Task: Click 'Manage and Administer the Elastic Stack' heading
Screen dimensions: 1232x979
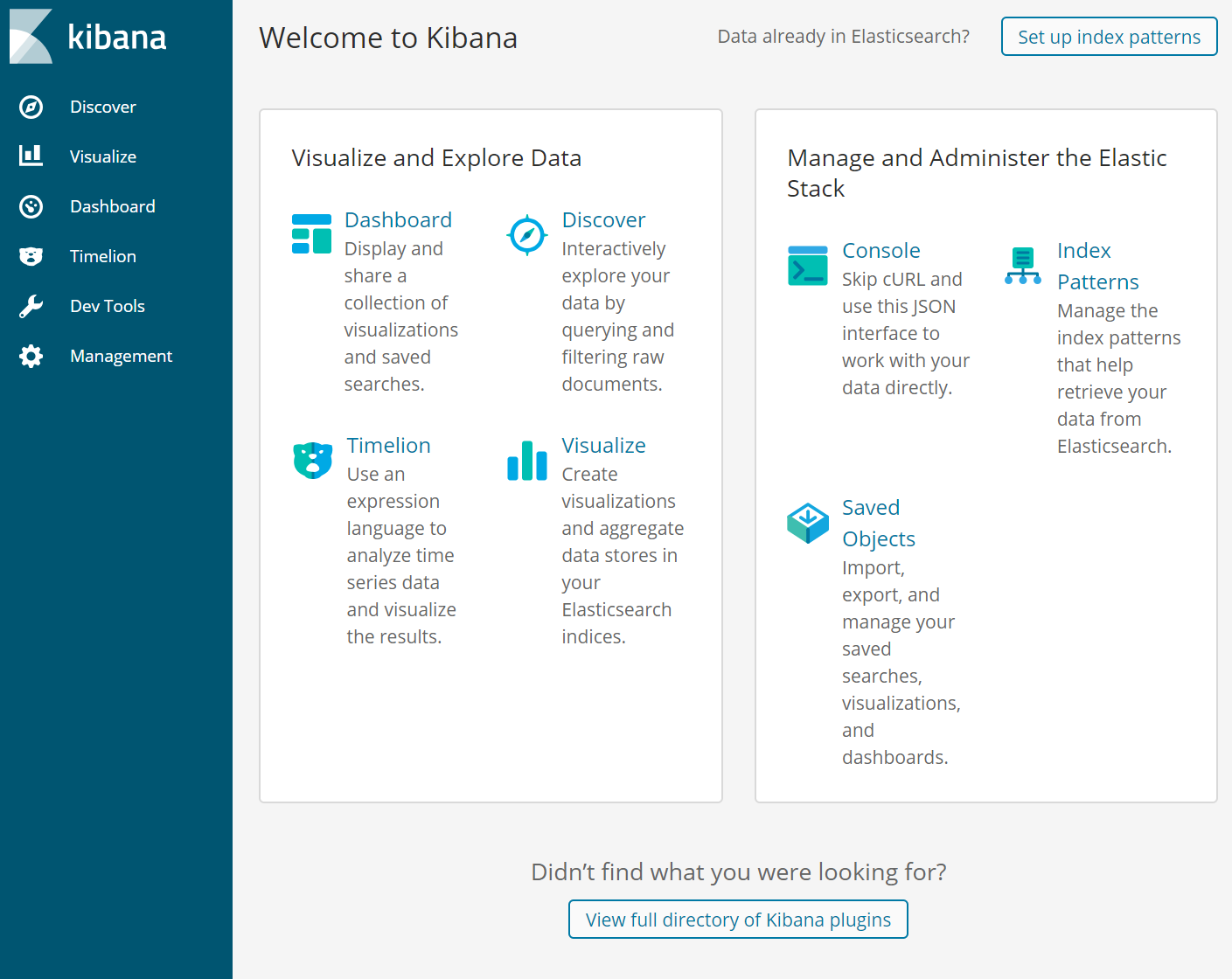Action: click(978, 173)
